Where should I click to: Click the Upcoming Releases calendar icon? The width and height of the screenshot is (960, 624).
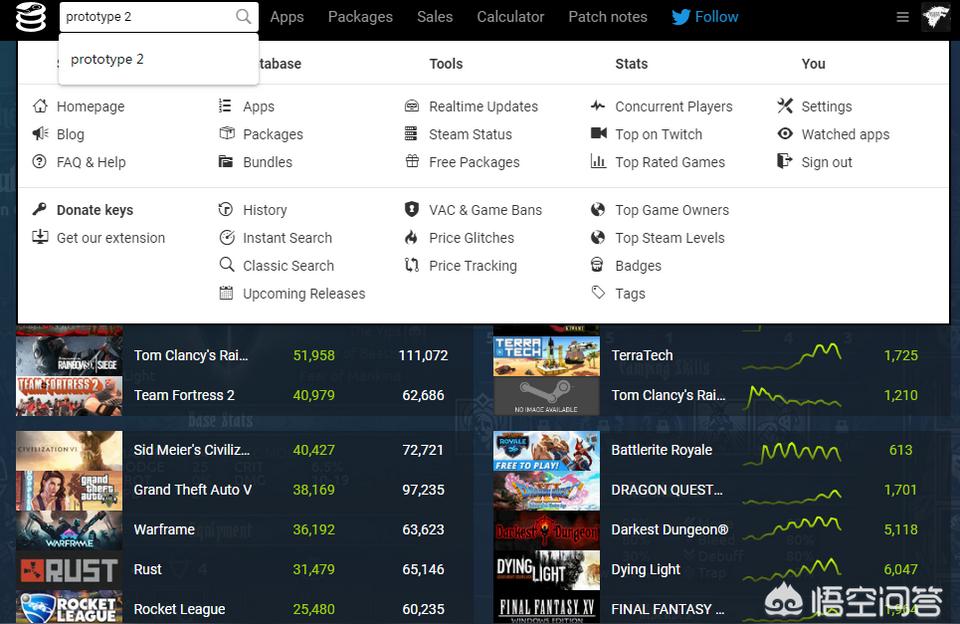227,293
